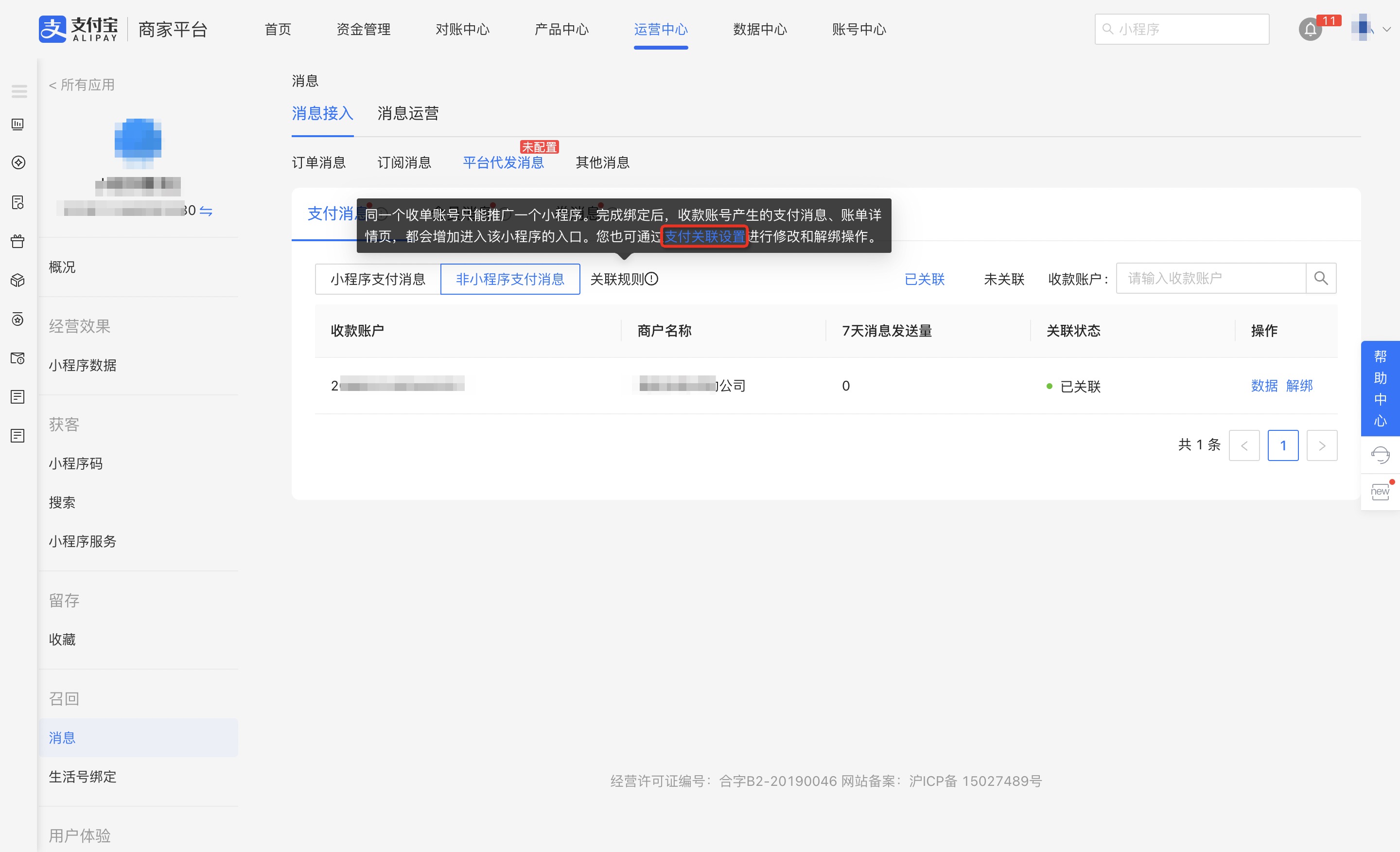The width and height of the screenshot is (1400, 852).
Task: Go to next page with right chevron
Action: [x=1322, y=445]
